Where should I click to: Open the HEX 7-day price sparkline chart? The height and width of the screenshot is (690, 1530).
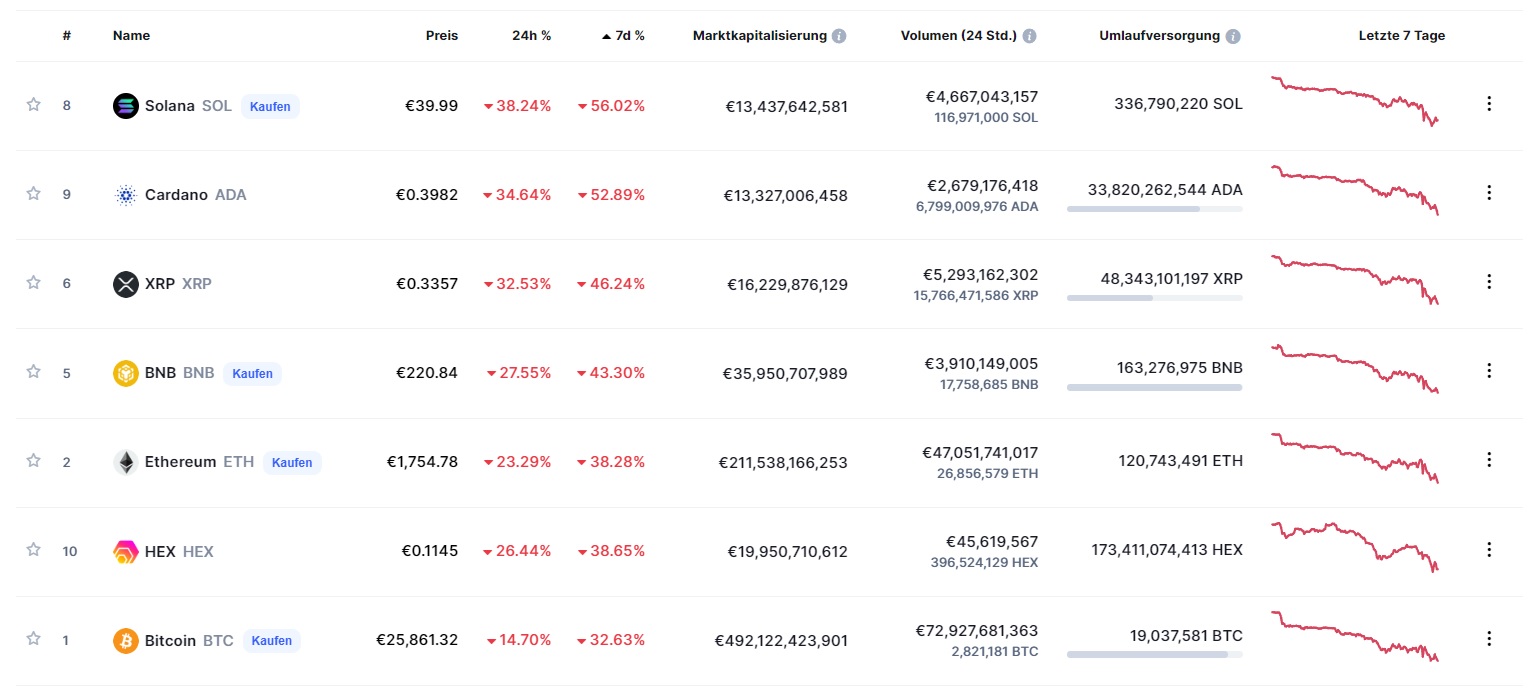point(1354,548)
